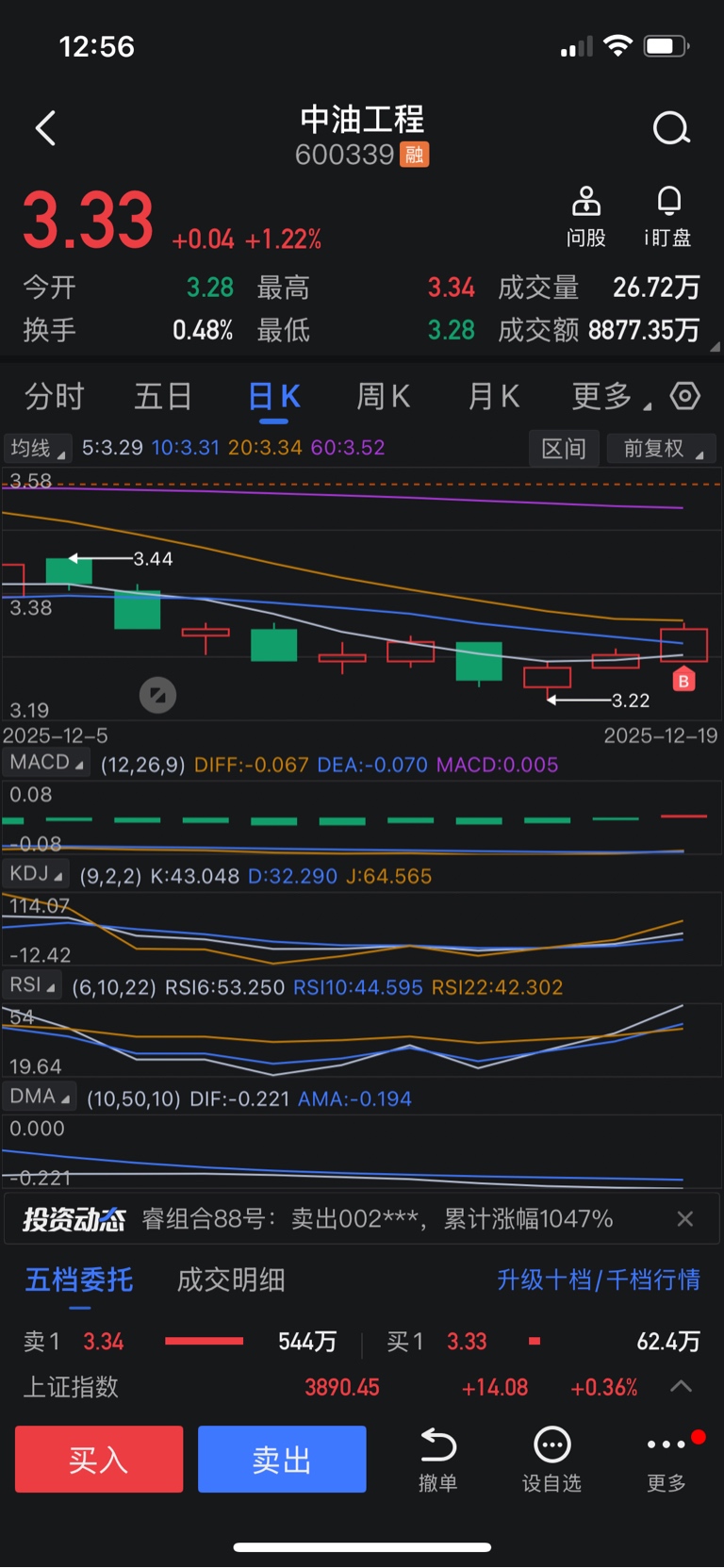
Task: Tap the latest candlestick on the K-line chart
Action: 684,643
